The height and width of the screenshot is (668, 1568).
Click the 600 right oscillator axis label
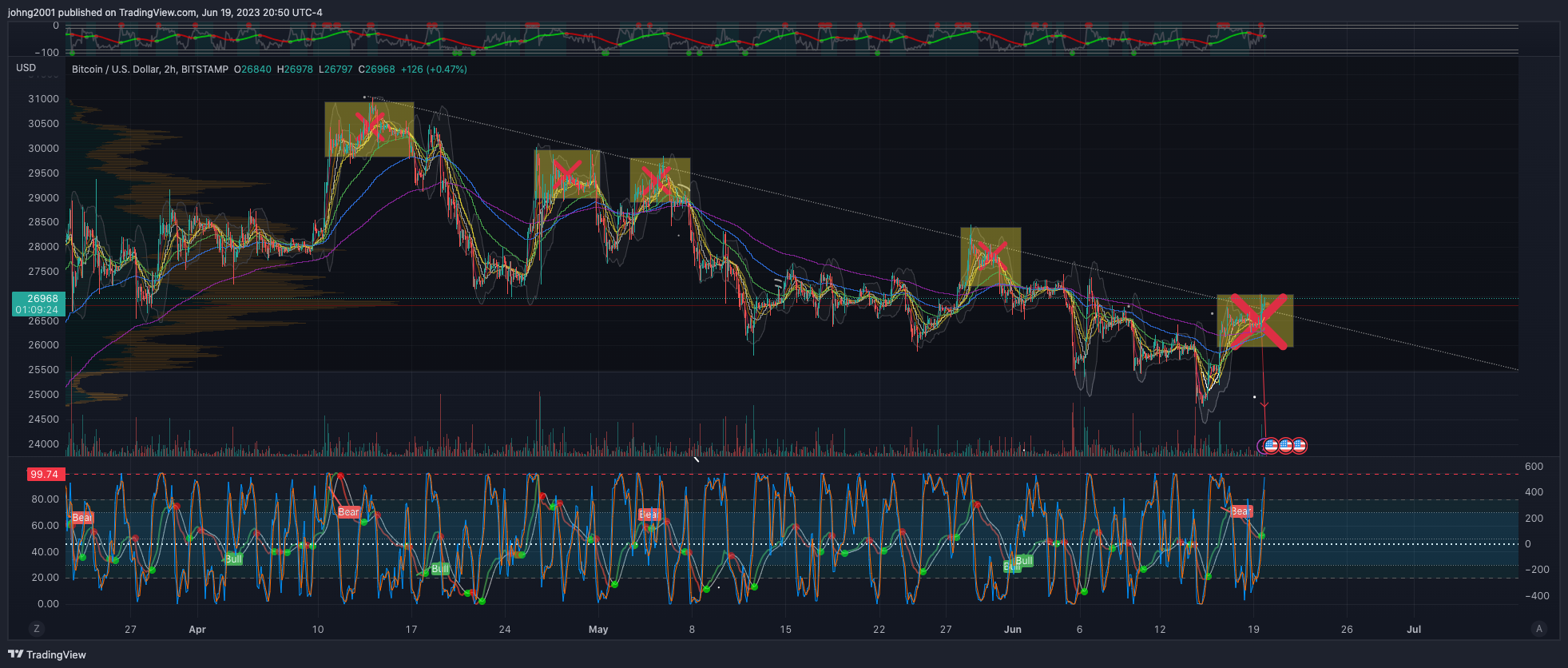[x=1534, y=467]
